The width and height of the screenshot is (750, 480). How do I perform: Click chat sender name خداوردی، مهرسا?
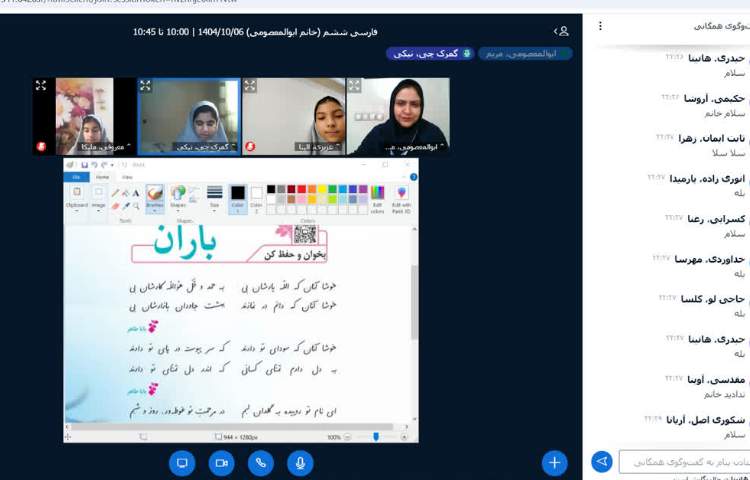click(x=709, y=259)
